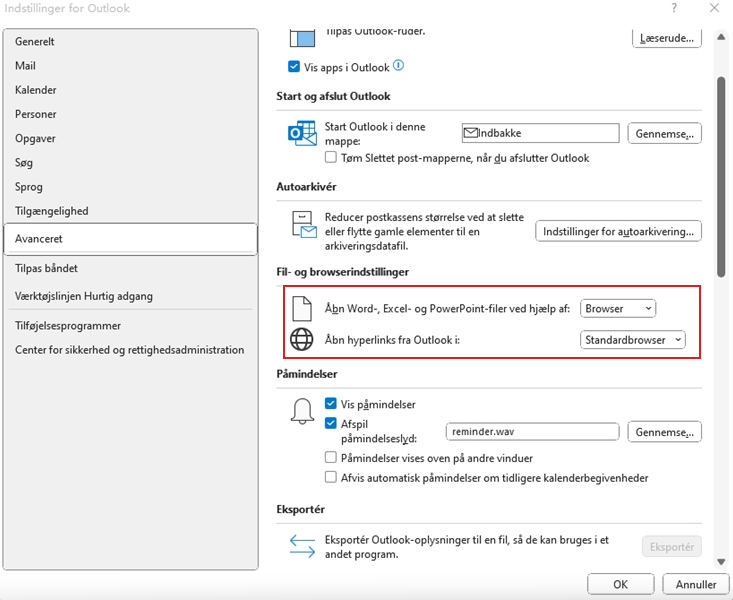
Task: Click the Læserude button
Action: [x=667, y=38]
